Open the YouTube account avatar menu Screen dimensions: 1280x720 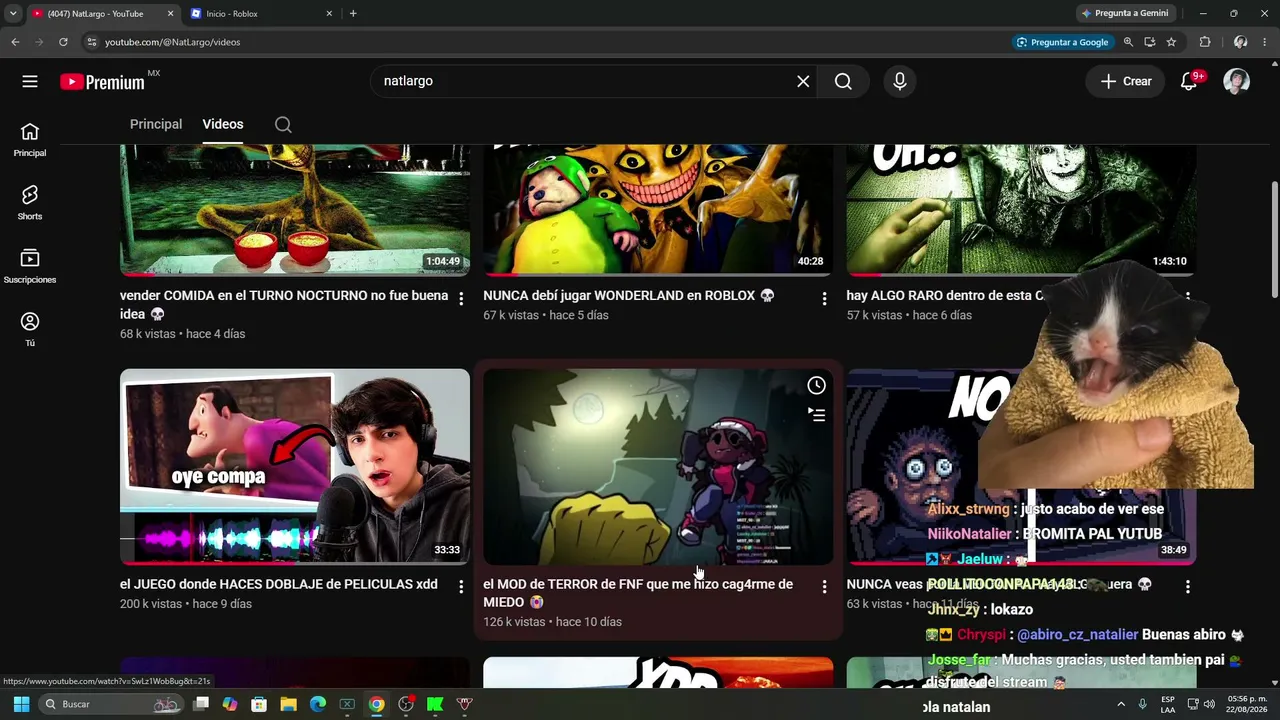point(1237,81)
